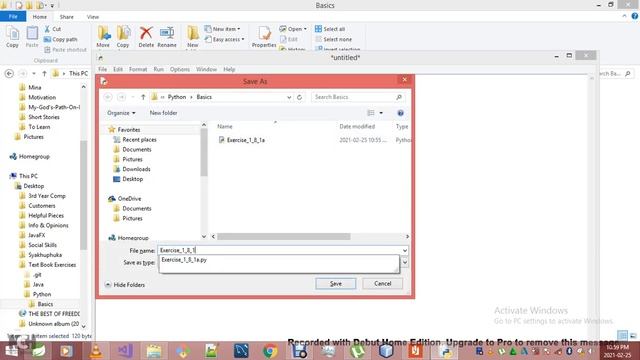Click the horizontal scrollbar in dialog file list

(284, 237)
